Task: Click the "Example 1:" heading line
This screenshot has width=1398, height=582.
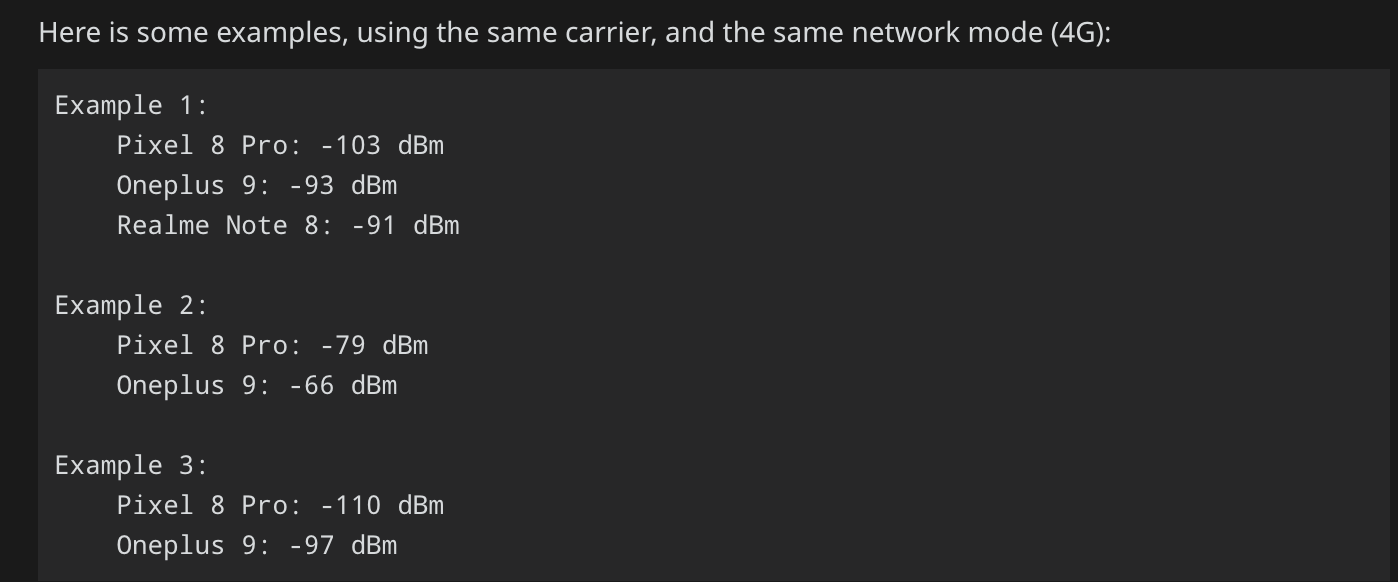Action: [131, 105]
